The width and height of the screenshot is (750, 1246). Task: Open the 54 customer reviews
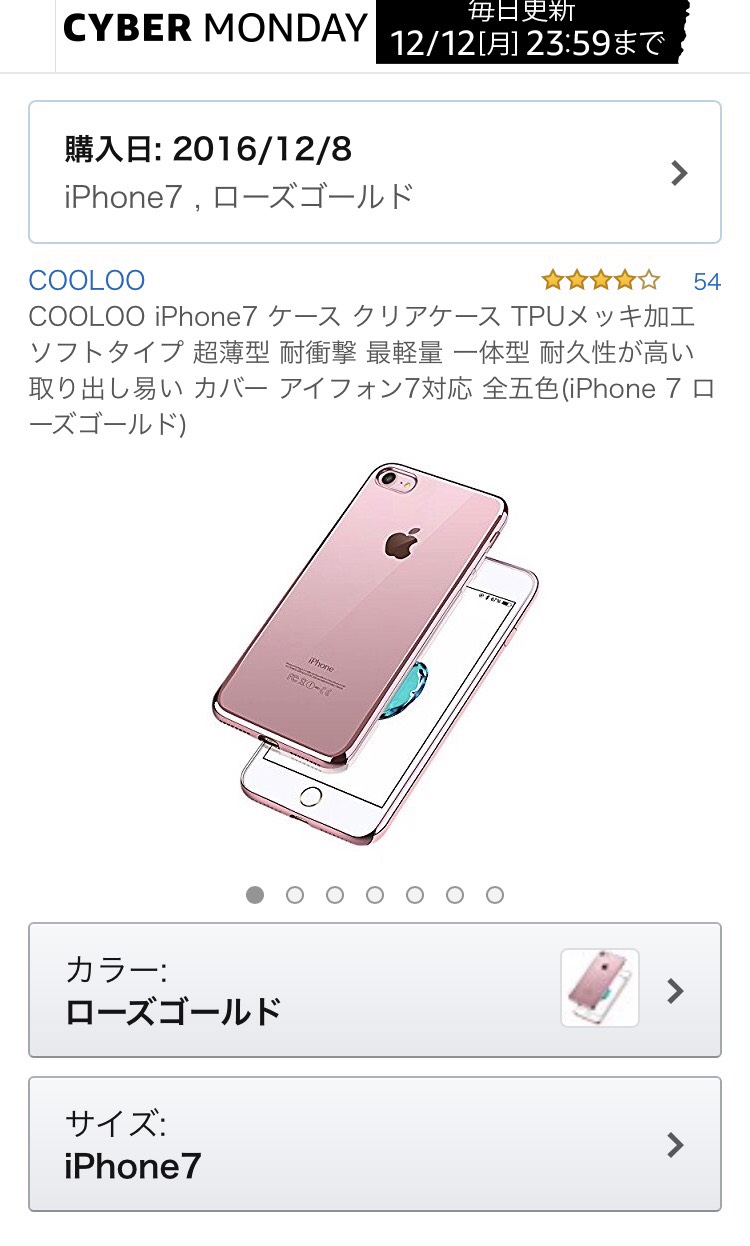[707, 282]
